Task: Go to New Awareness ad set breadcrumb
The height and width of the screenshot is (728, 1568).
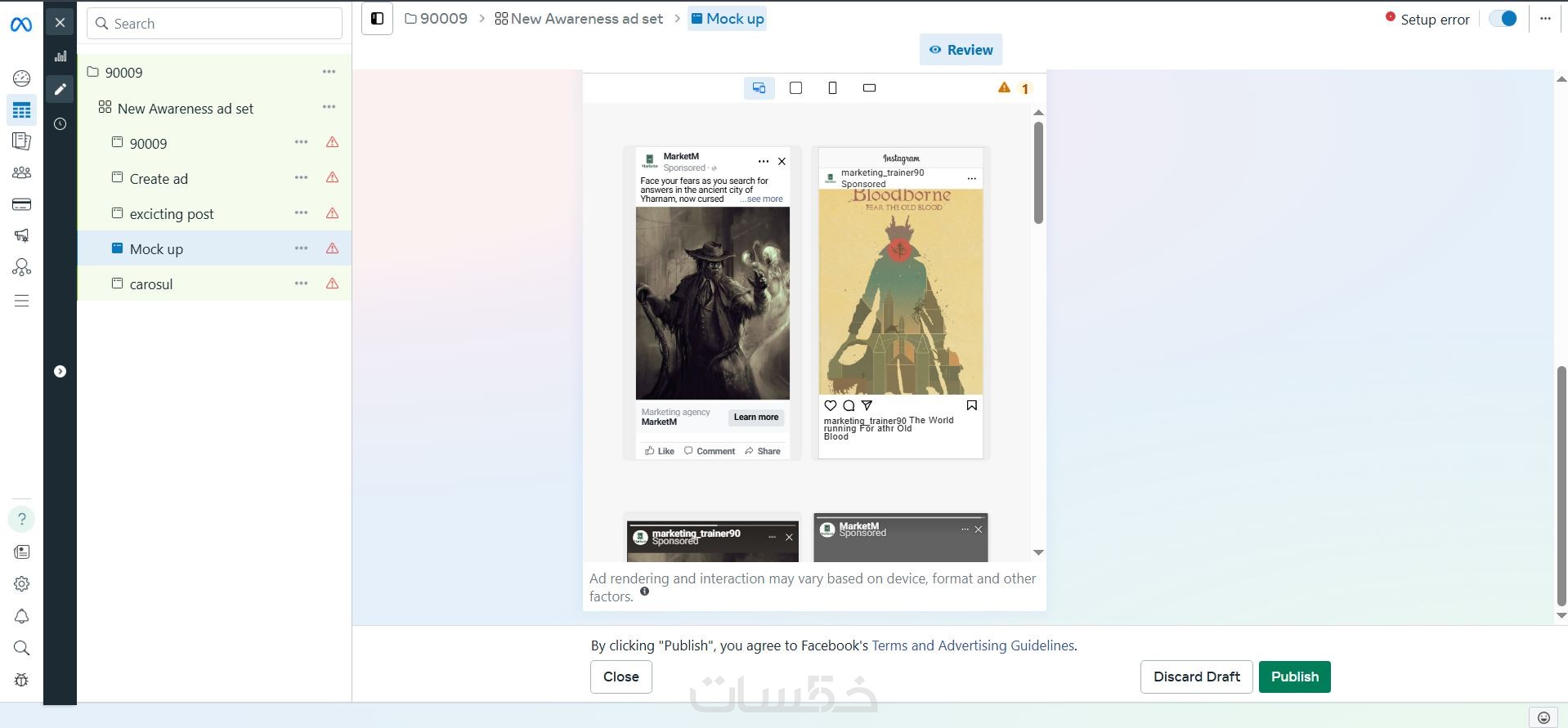Action: (x=579, y=19)
